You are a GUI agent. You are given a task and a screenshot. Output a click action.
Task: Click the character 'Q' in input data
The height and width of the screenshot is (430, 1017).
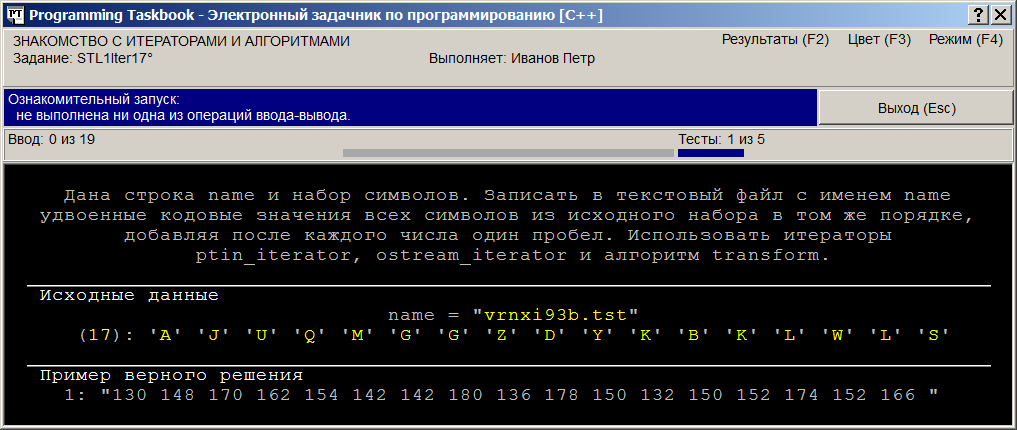(x=309, y=335)
